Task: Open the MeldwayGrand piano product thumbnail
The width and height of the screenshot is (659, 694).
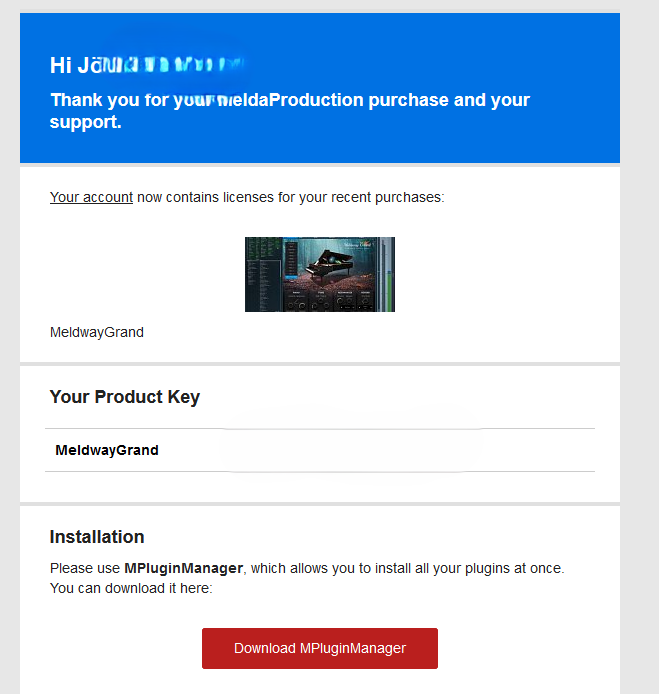Action: click(x=320, y=274)
